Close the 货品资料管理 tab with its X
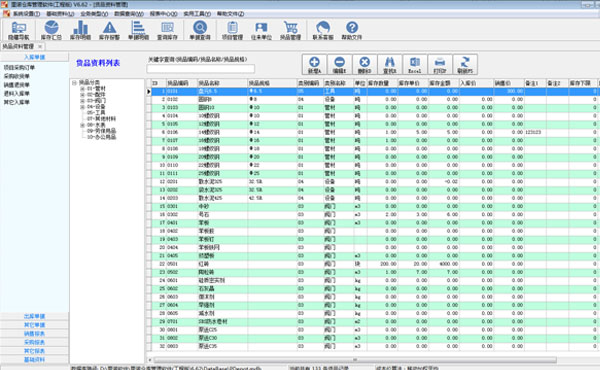600x370 pixels. coord(40,46)
